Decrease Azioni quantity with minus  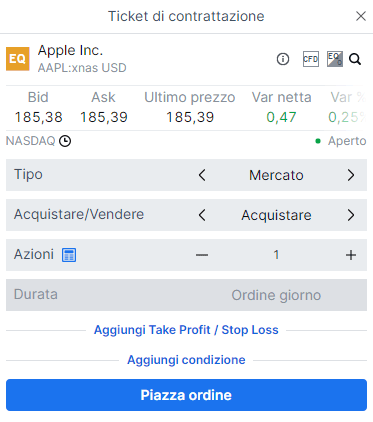[x=202, y=255]
